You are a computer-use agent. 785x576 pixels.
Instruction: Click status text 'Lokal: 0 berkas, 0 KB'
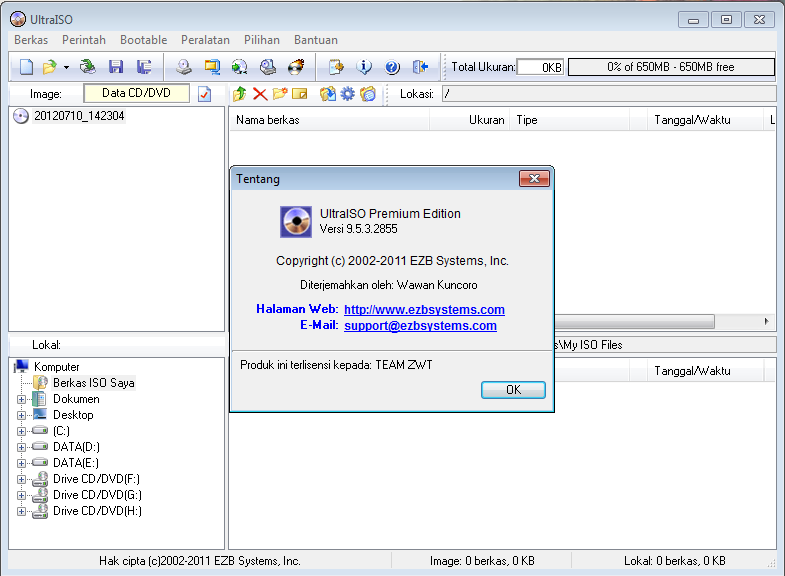(674, 561)
